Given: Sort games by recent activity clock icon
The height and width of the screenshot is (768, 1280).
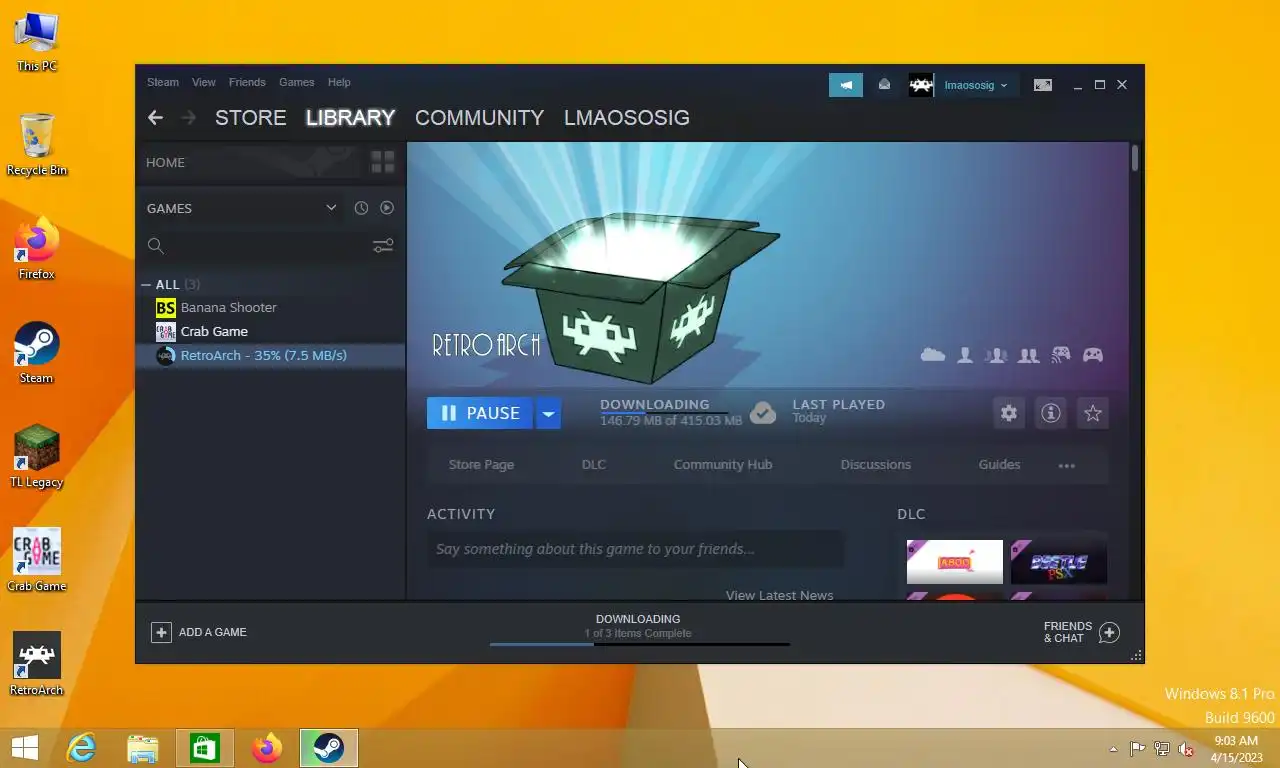Looking at the screenshot, I should (x=361, y=208).
